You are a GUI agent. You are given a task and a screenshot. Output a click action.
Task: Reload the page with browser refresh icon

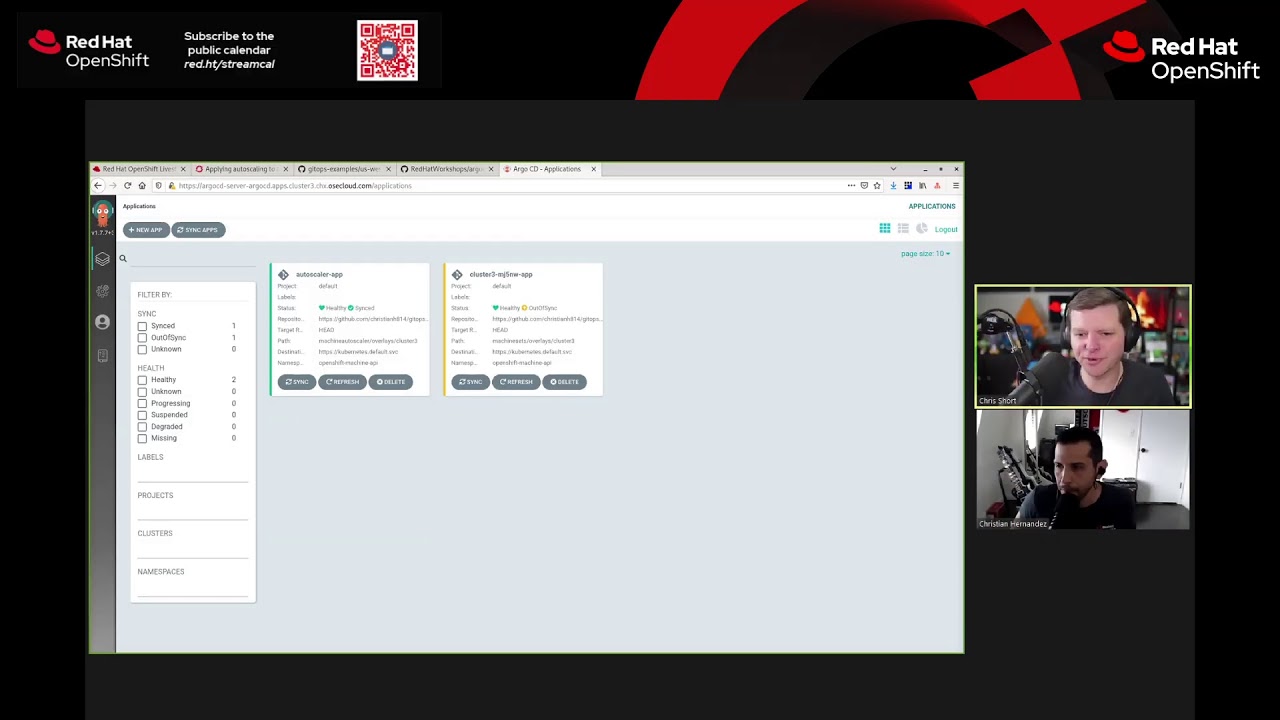coord(127,185)
